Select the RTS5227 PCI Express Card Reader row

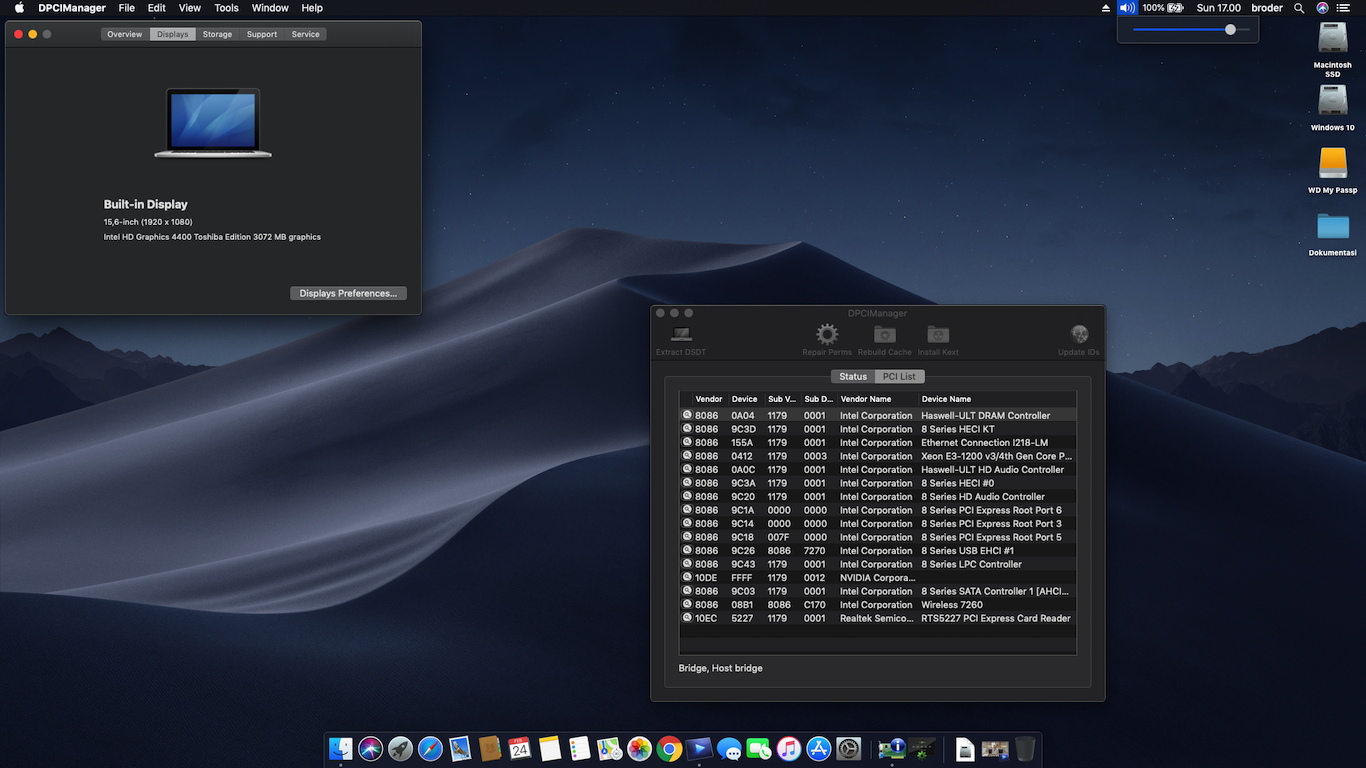point(877,618)
